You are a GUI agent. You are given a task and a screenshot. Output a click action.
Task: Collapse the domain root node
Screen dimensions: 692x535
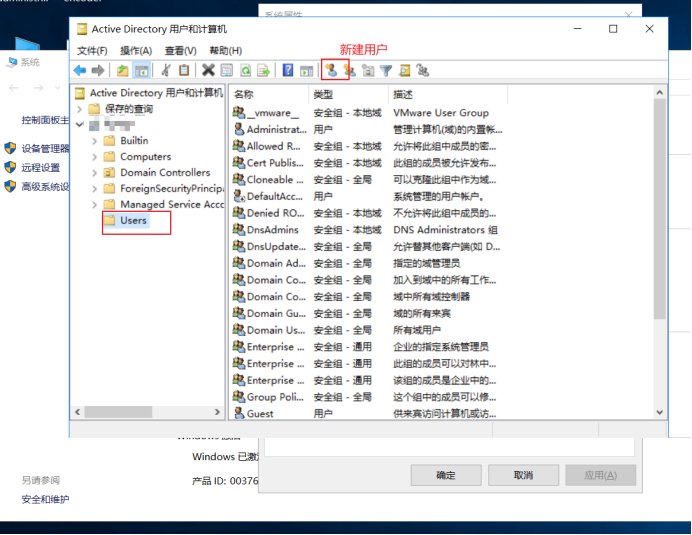79,124
